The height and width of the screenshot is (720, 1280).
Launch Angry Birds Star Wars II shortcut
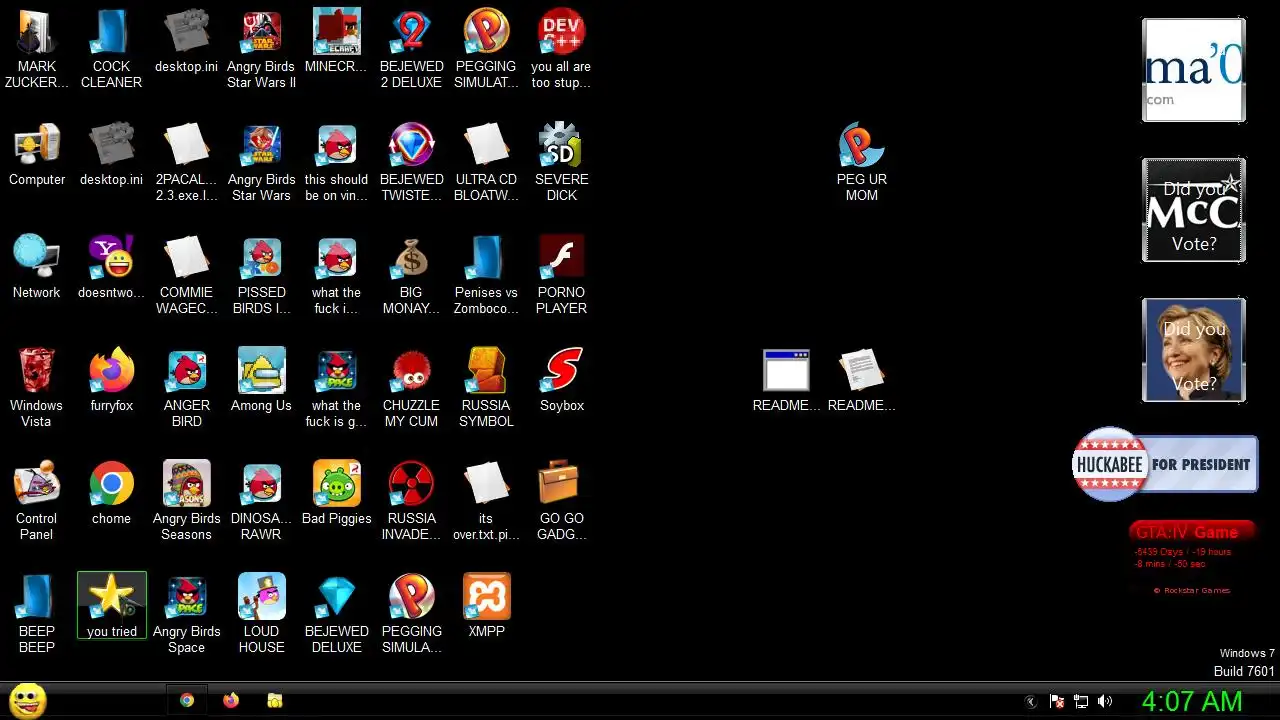(261, 48)
